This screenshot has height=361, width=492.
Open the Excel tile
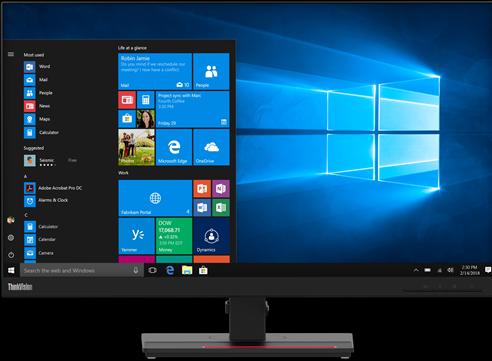pyautogui.click(x=221, y=208)
